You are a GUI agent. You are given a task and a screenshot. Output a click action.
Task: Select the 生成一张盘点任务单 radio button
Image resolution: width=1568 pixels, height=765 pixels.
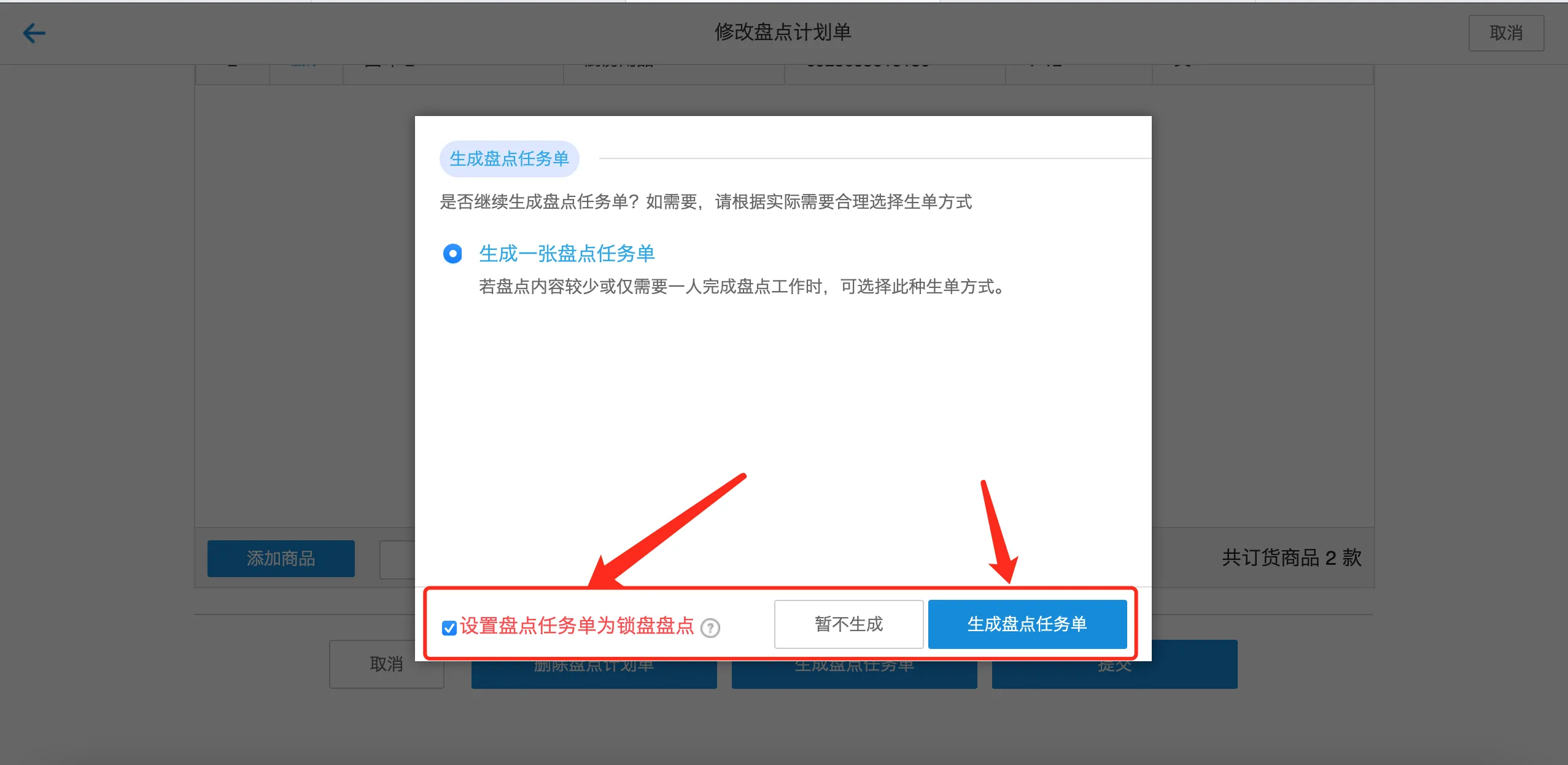(452, 253)
